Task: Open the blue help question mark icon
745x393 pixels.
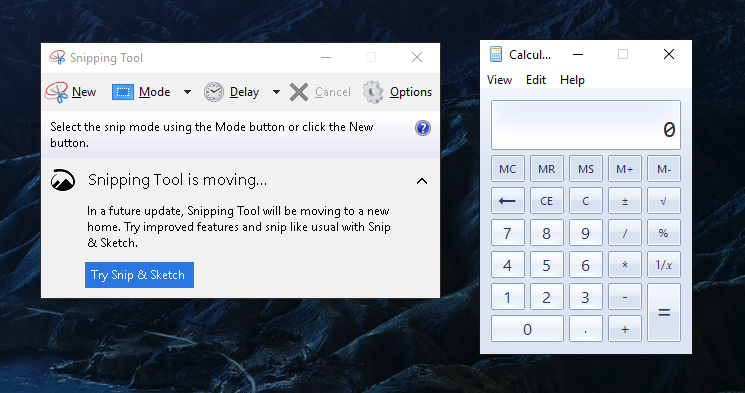Action: [x=423, y=128]
